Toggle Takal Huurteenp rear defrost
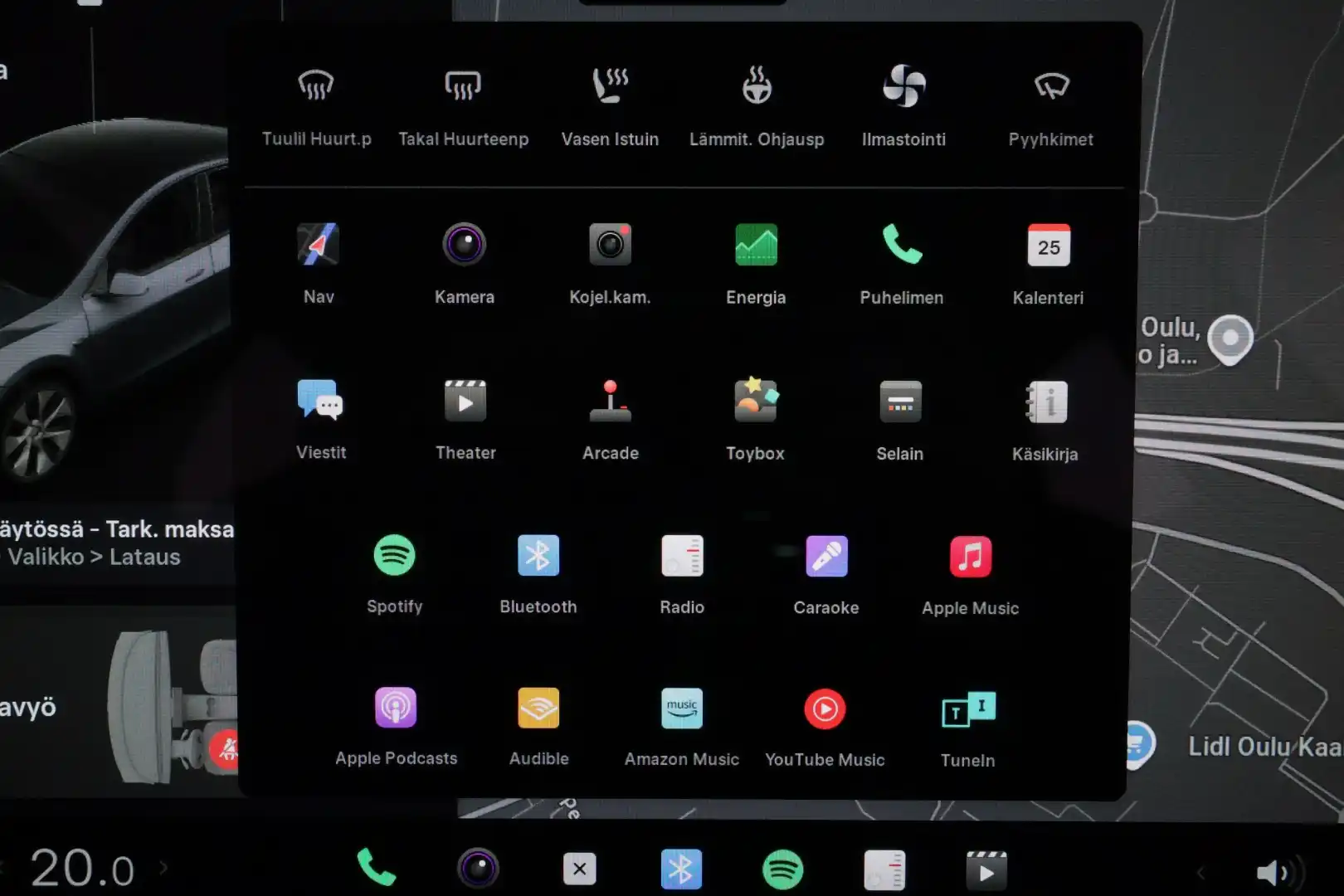 463,106
